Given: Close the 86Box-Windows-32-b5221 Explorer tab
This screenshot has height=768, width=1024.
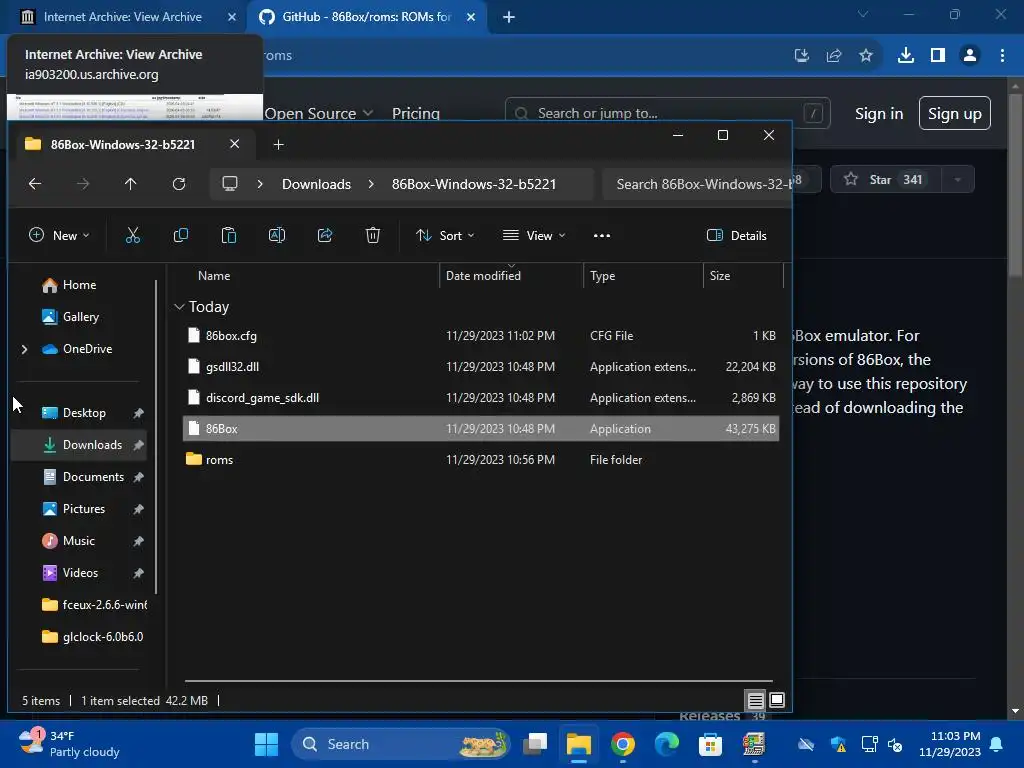Looking at the screenshot, I should point(234,144).
